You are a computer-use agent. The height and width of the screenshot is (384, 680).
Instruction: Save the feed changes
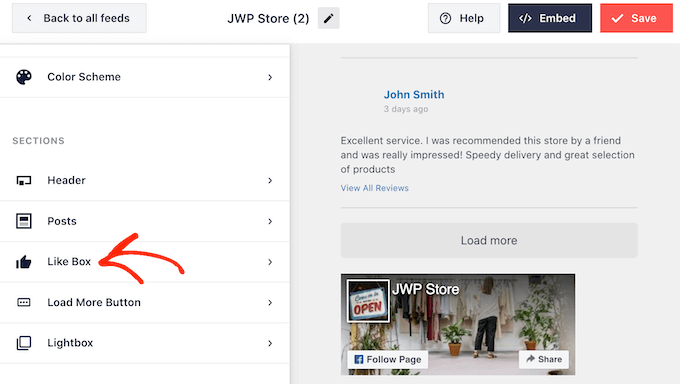(x=636, y=18)
